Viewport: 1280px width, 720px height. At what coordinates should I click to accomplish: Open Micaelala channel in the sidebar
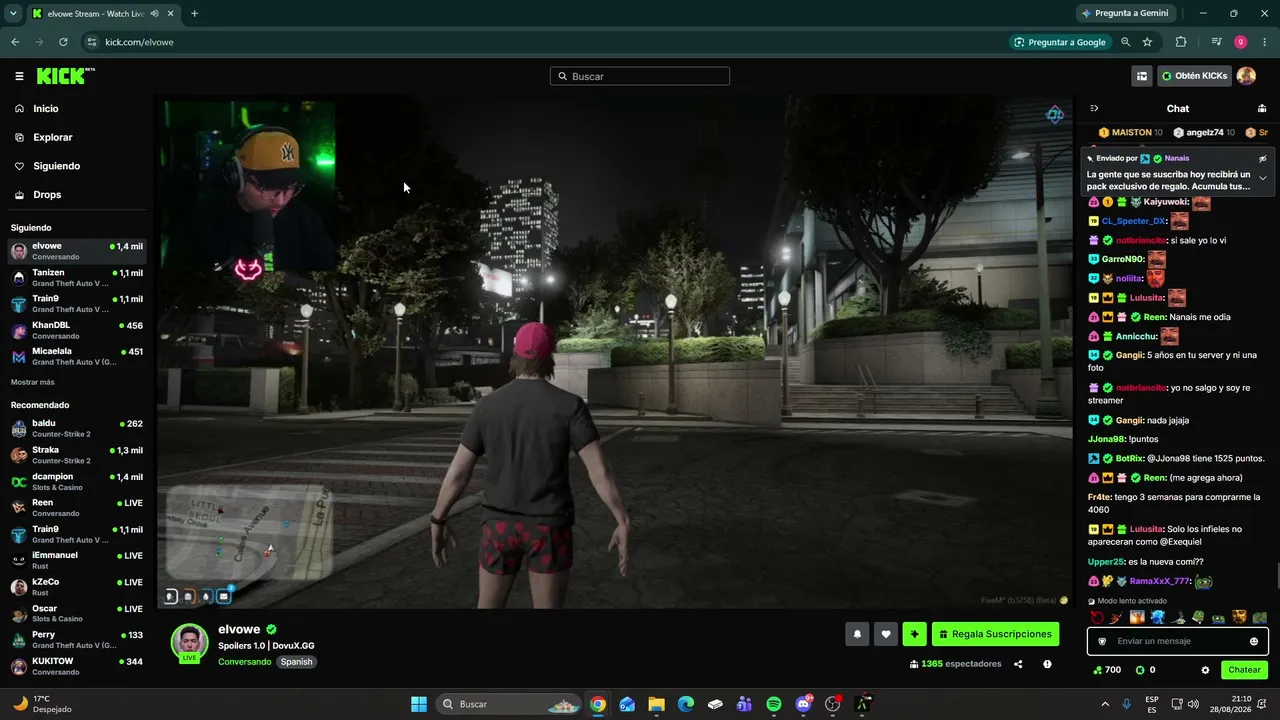pos(77,357)
